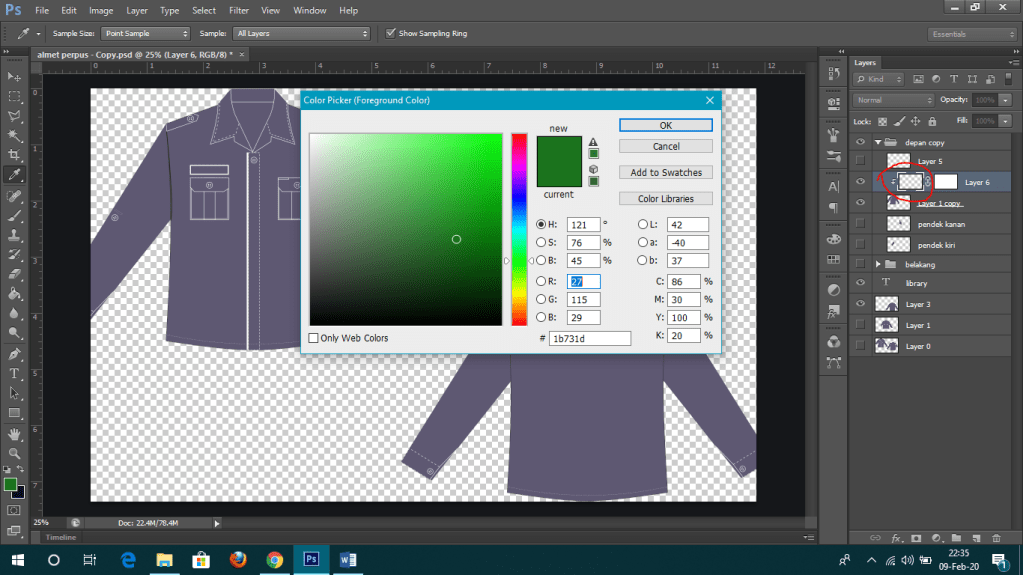The image size is (1023, 575).
Task: Open Photoshop from the Windows taskbar
Action: (310, 559)
